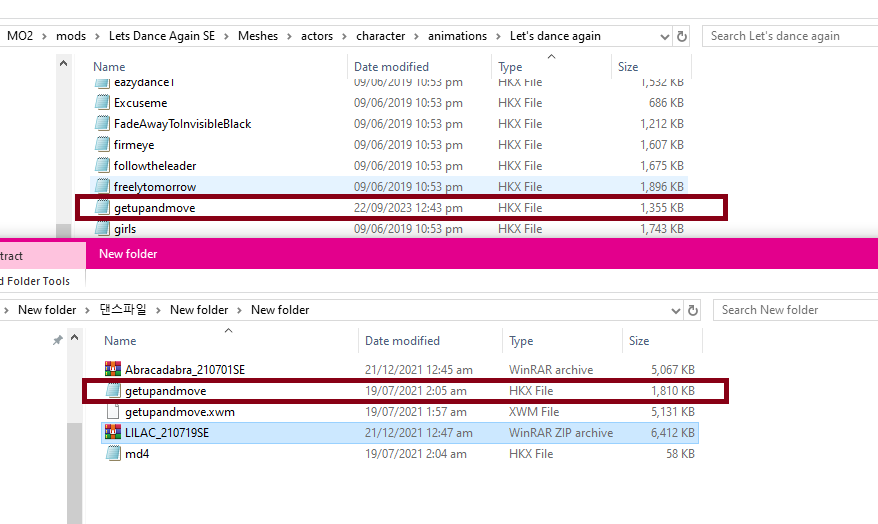
Task: Open the Extract ribbon tab
Action: 43,256
